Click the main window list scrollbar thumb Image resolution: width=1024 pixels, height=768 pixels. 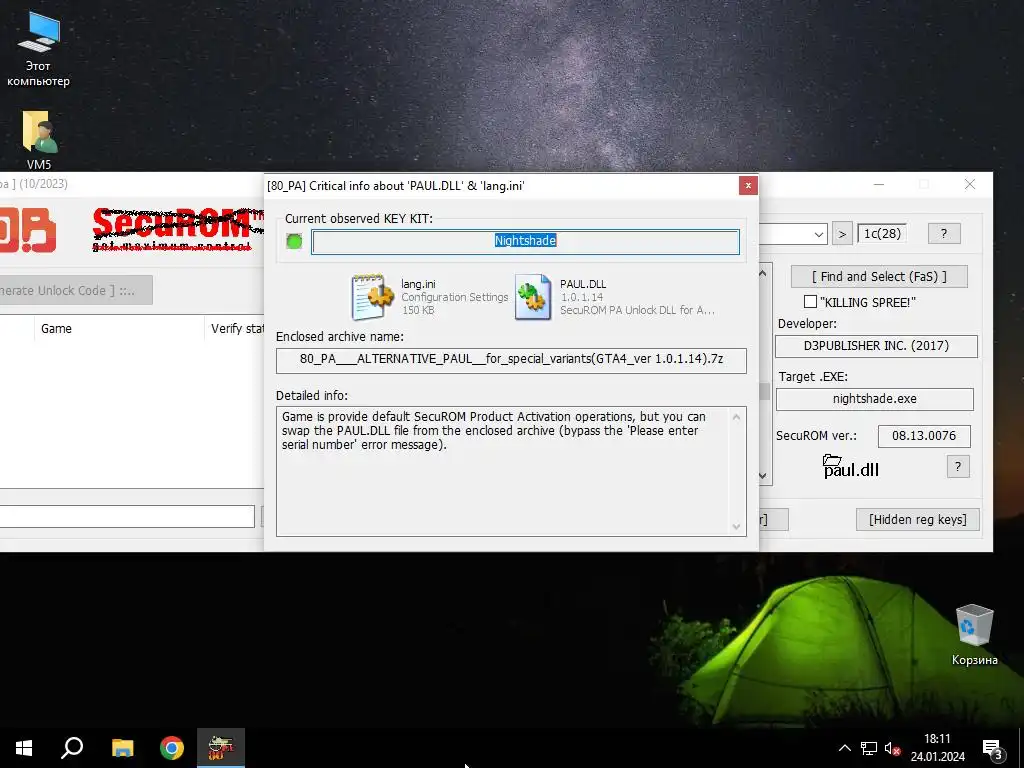coord(763,391)
